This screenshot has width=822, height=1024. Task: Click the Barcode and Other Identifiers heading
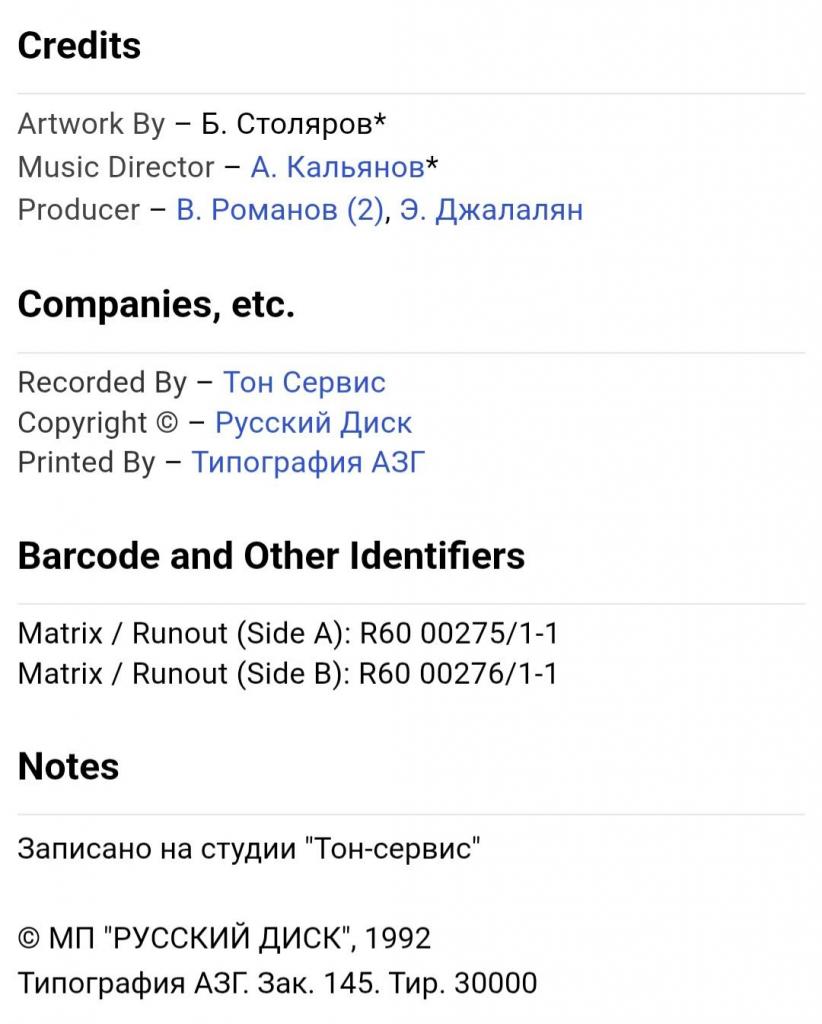click(271, 556)
